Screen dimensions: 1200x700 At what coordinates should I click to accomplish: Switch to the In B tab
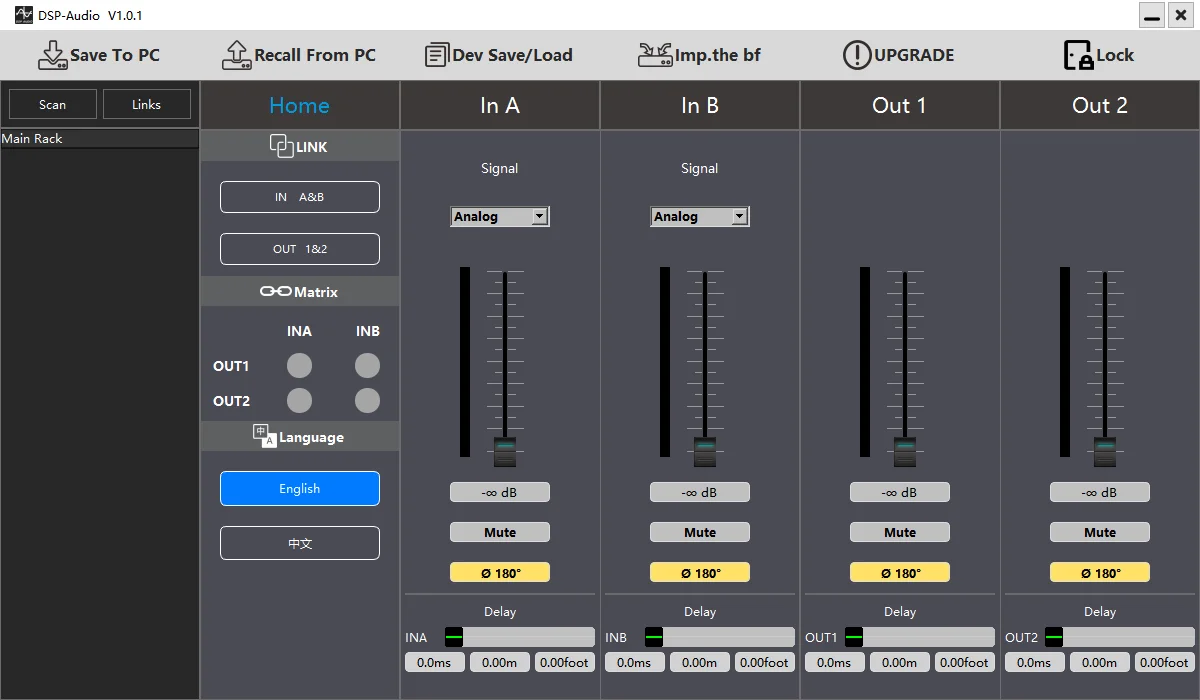click(x=700, y=105)
